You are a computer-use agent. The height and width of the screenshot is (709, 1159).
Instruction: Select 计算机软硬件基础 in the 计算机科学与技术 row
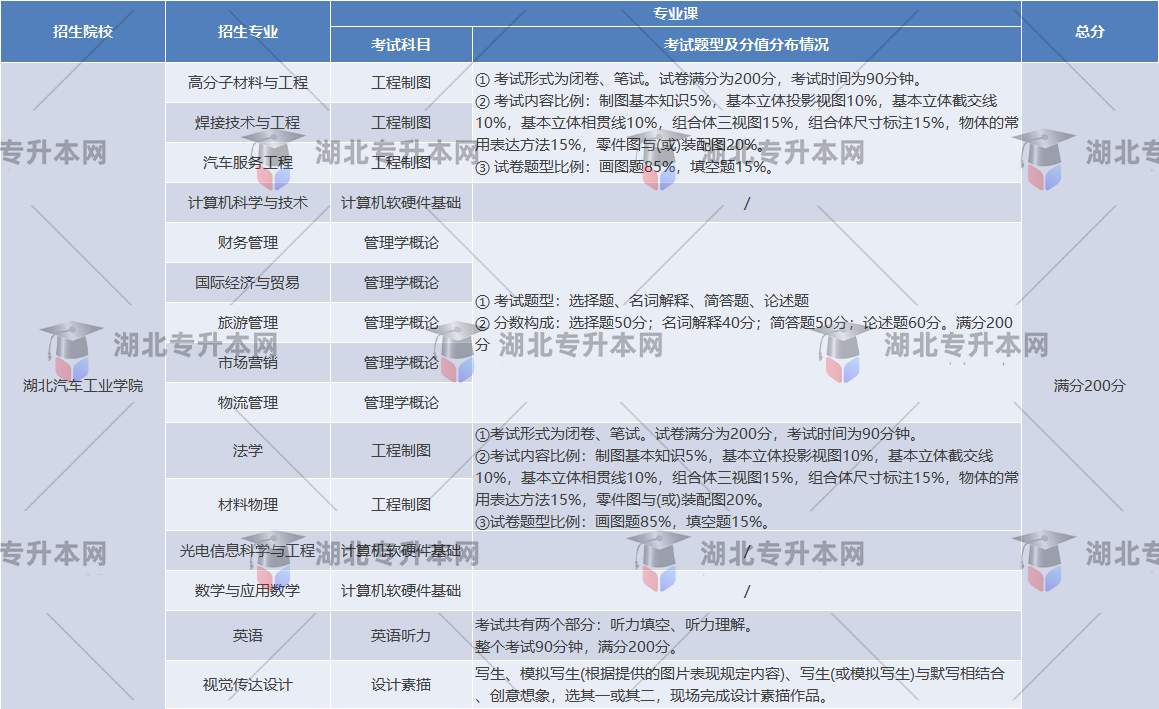point(401,203)
